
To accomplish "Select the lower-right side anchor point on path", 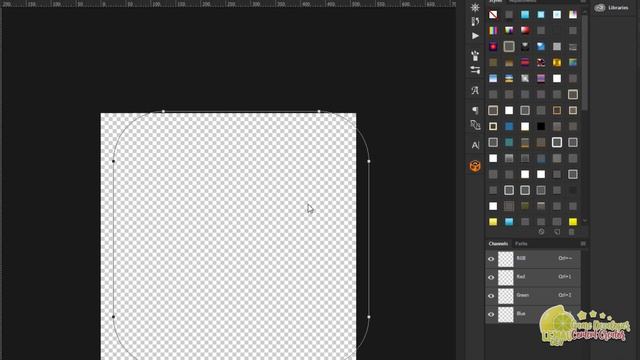I will (369, 317).
